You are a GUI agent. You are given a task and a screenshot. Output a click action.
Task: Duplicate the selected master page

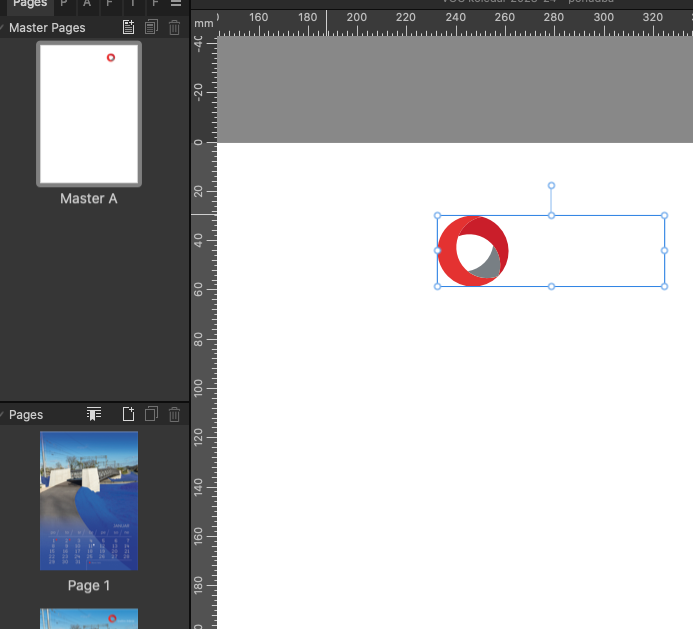(x=152, y=27)
